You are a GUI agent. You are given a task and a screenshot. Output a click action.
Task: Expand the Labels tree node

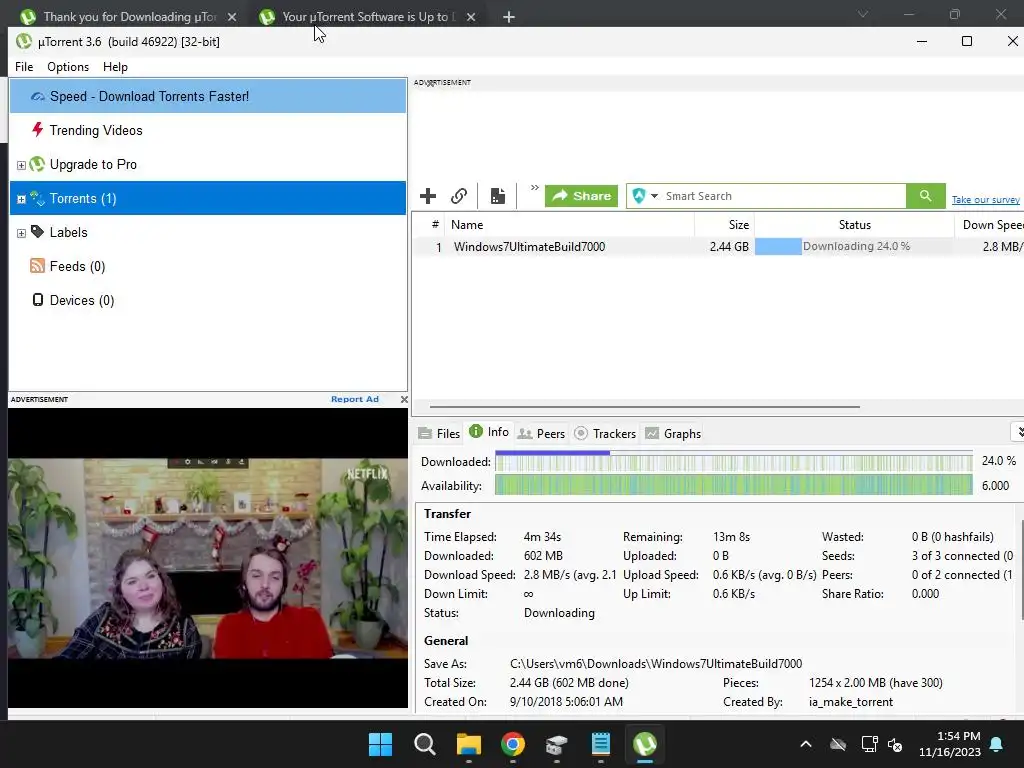(21, 233)
